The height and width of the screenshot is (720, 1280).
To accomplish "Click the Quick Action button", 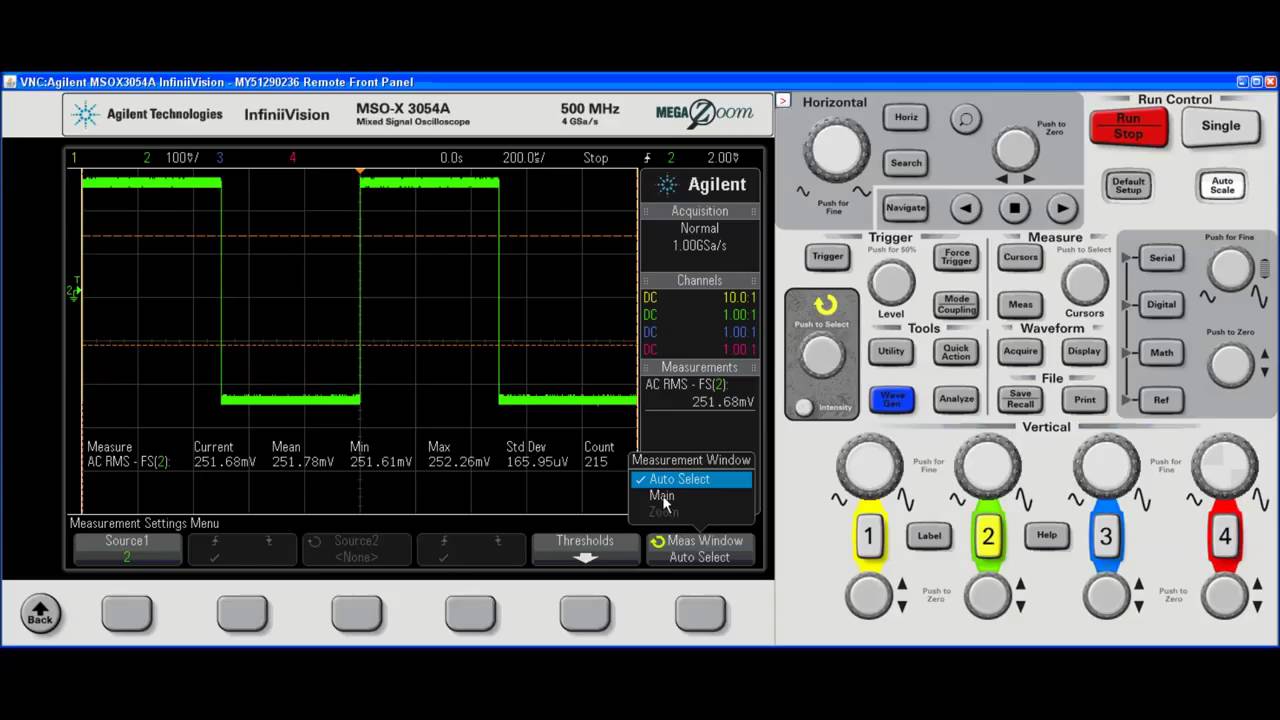I will [x=956, y=351].
